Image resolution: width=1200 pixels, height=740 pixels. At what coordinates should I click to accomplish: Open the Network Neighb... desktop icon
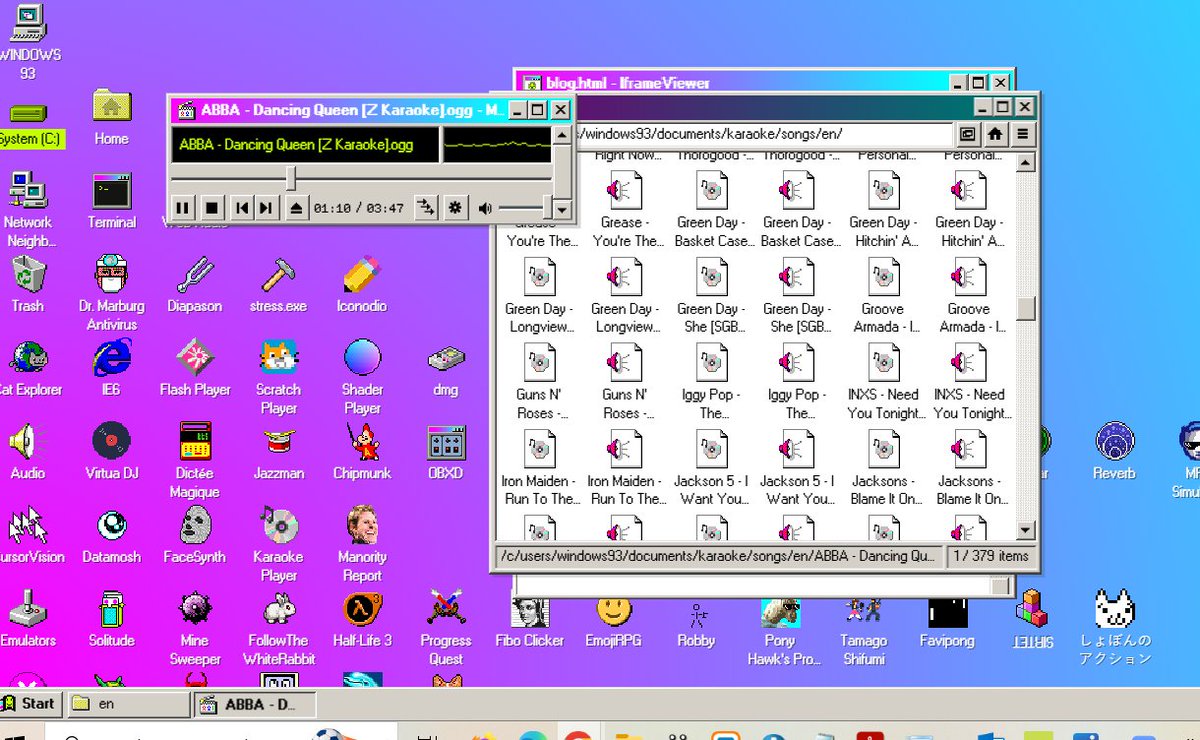point(28,210)
